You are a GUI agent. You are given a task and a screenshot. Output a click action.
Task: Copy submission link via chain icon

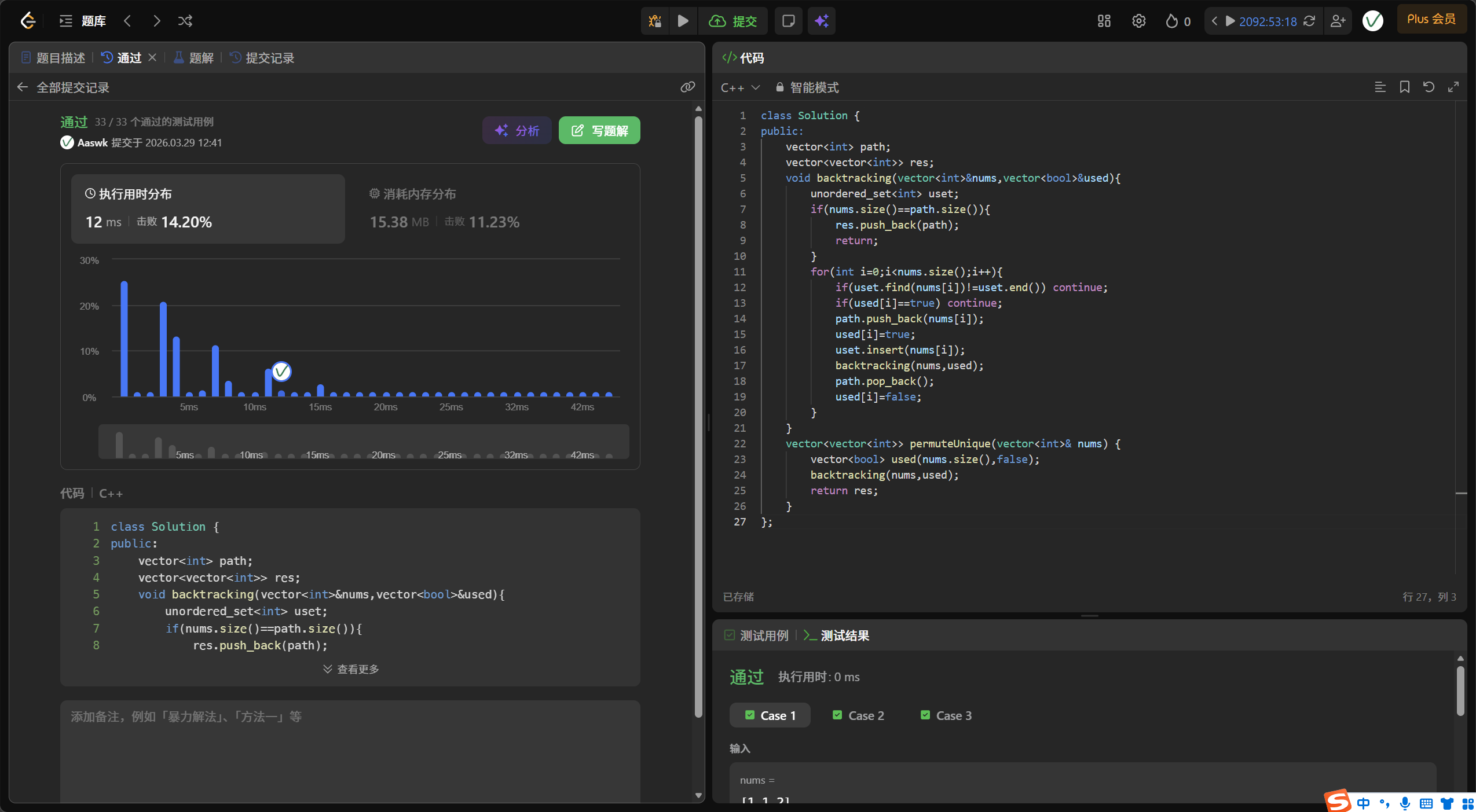click(687, 87)
